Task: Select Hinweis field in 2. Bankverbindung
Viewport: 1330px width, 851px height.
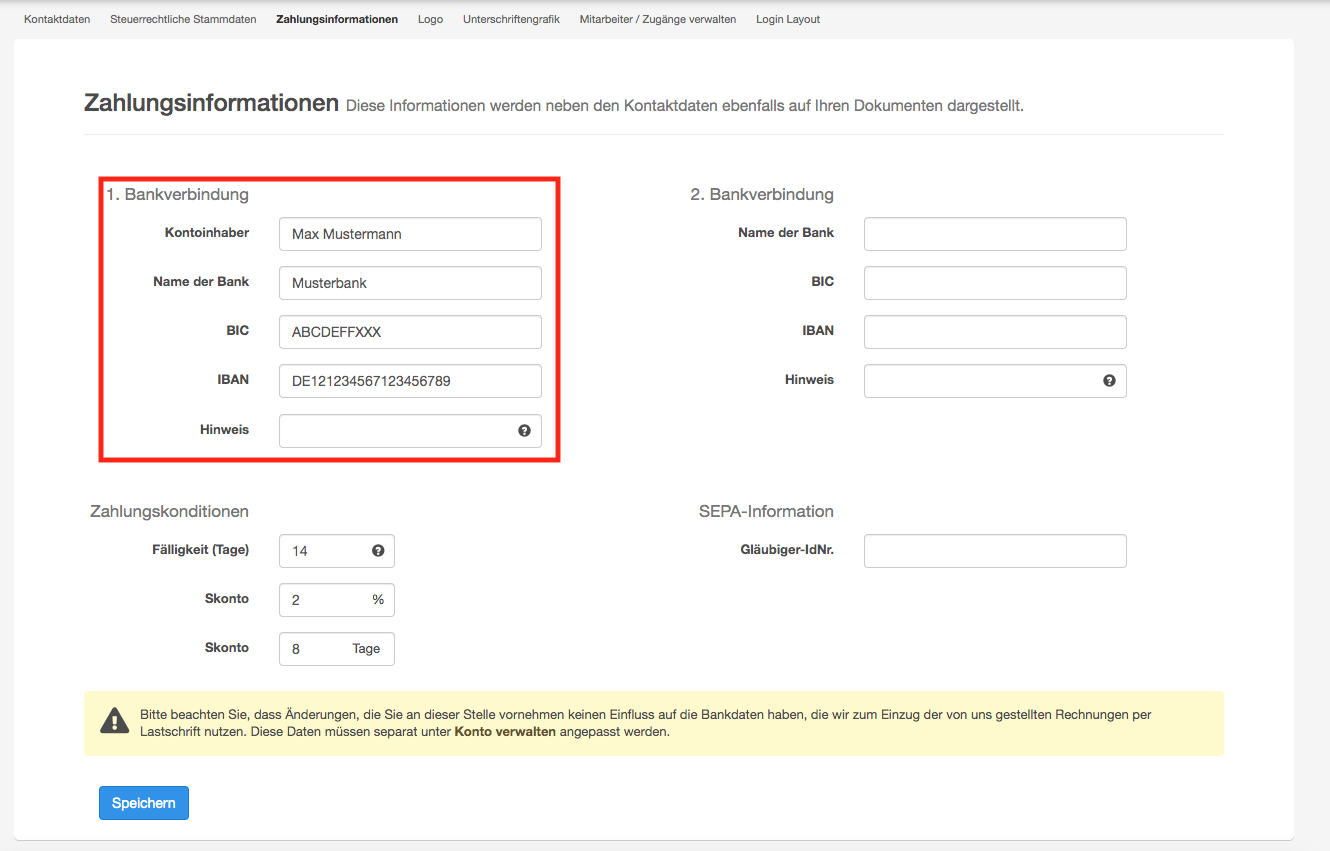Action: (995, 381)
